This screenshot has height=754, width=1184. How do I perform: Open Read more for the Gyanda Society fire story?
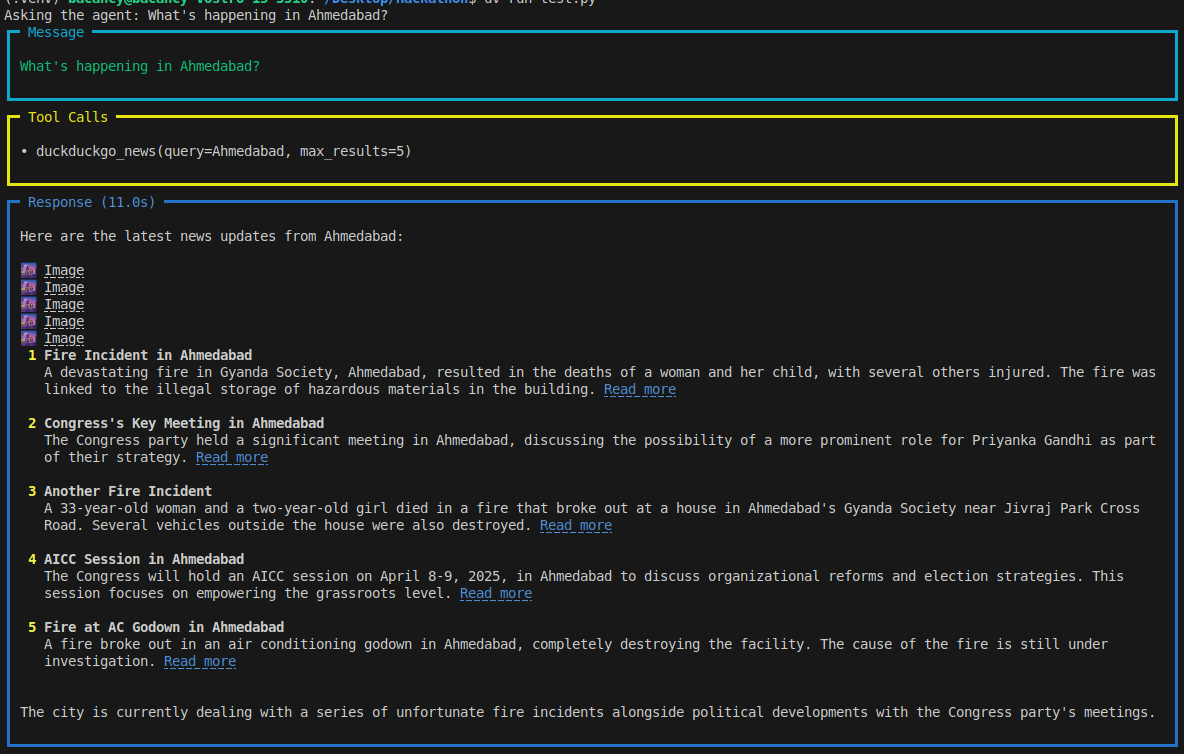point(639,389)
